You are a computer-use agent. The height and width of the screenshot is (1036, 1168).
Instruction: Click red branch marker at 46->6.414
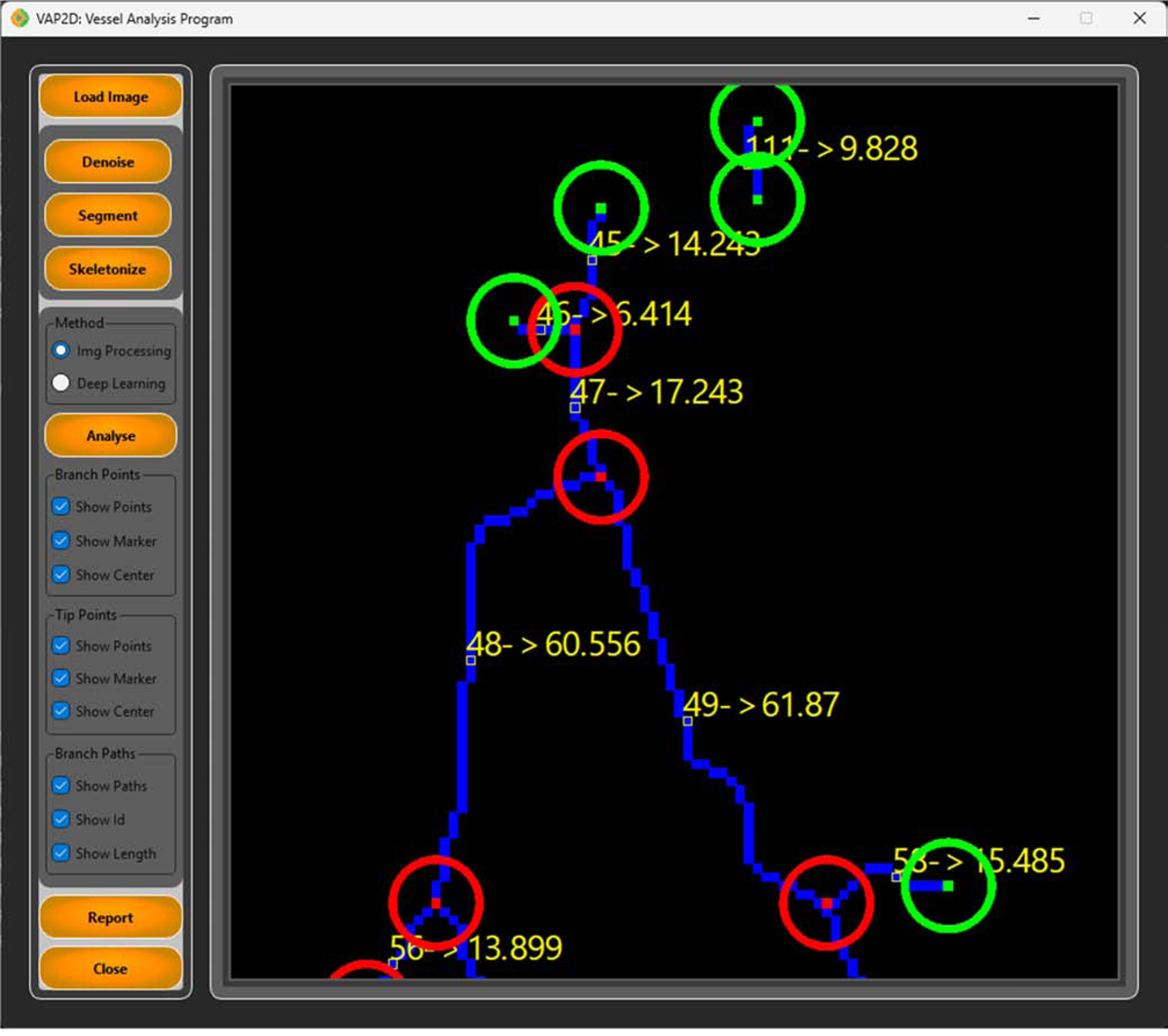(x=574, y=329)
